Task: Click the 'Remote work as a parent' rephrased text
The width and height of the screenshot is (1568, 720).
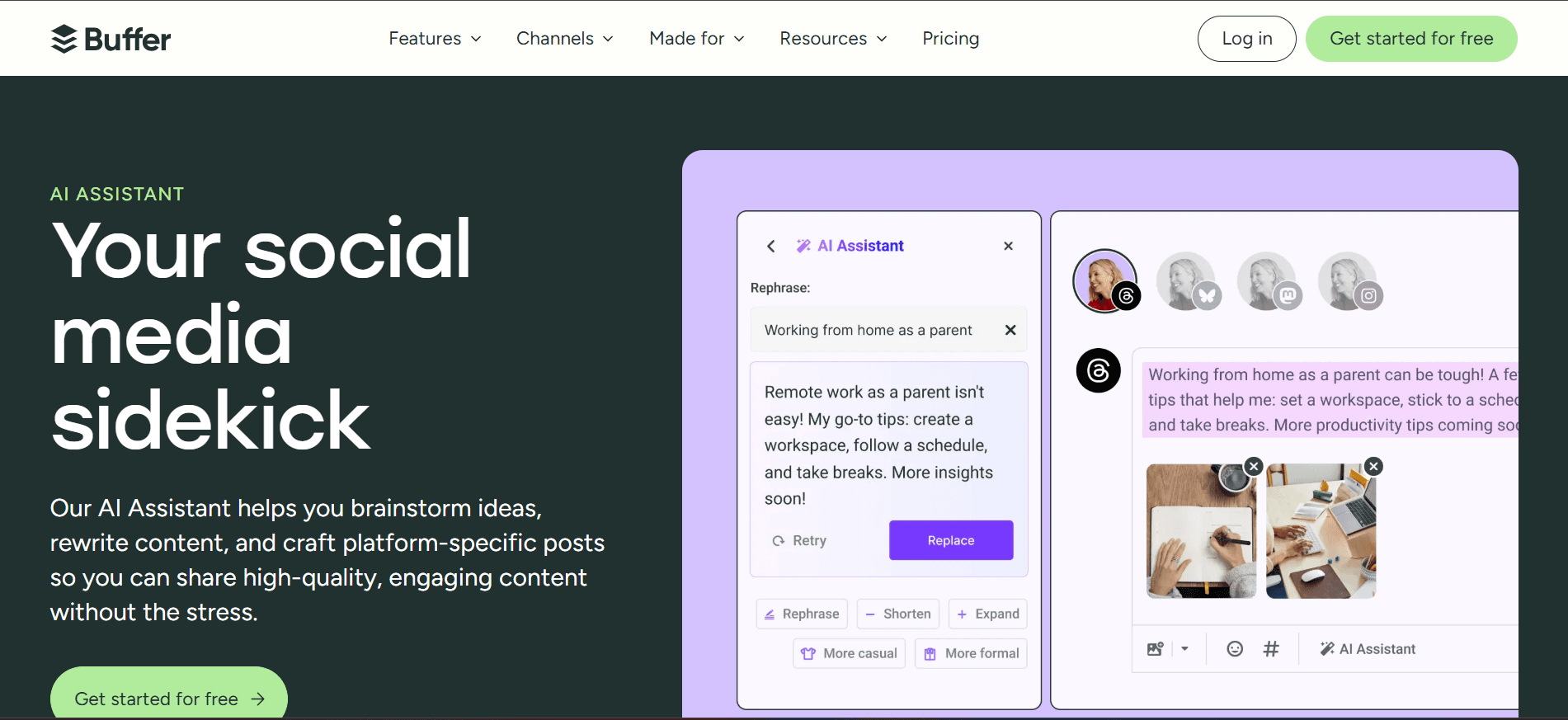Action: pyautogui.click(x=878, y=445)
